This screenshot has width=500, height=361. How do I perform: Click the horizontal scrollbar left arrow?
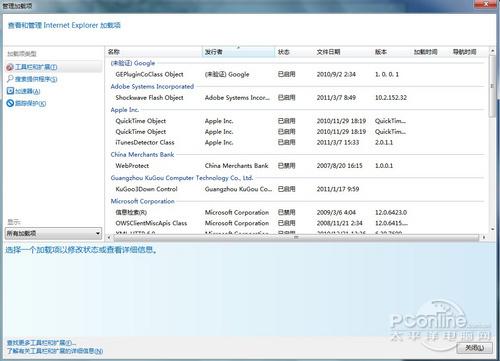tap(109, 237)
